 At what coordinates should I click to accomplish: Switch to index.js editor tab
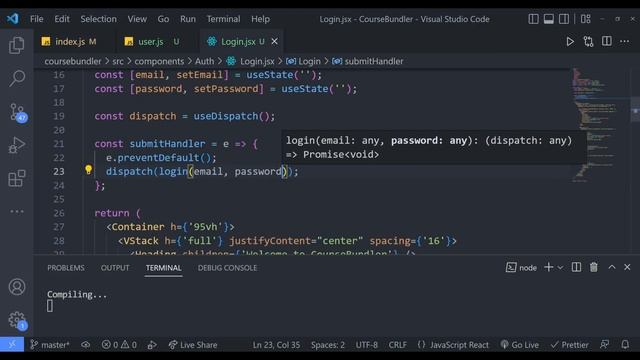(75, 42)
